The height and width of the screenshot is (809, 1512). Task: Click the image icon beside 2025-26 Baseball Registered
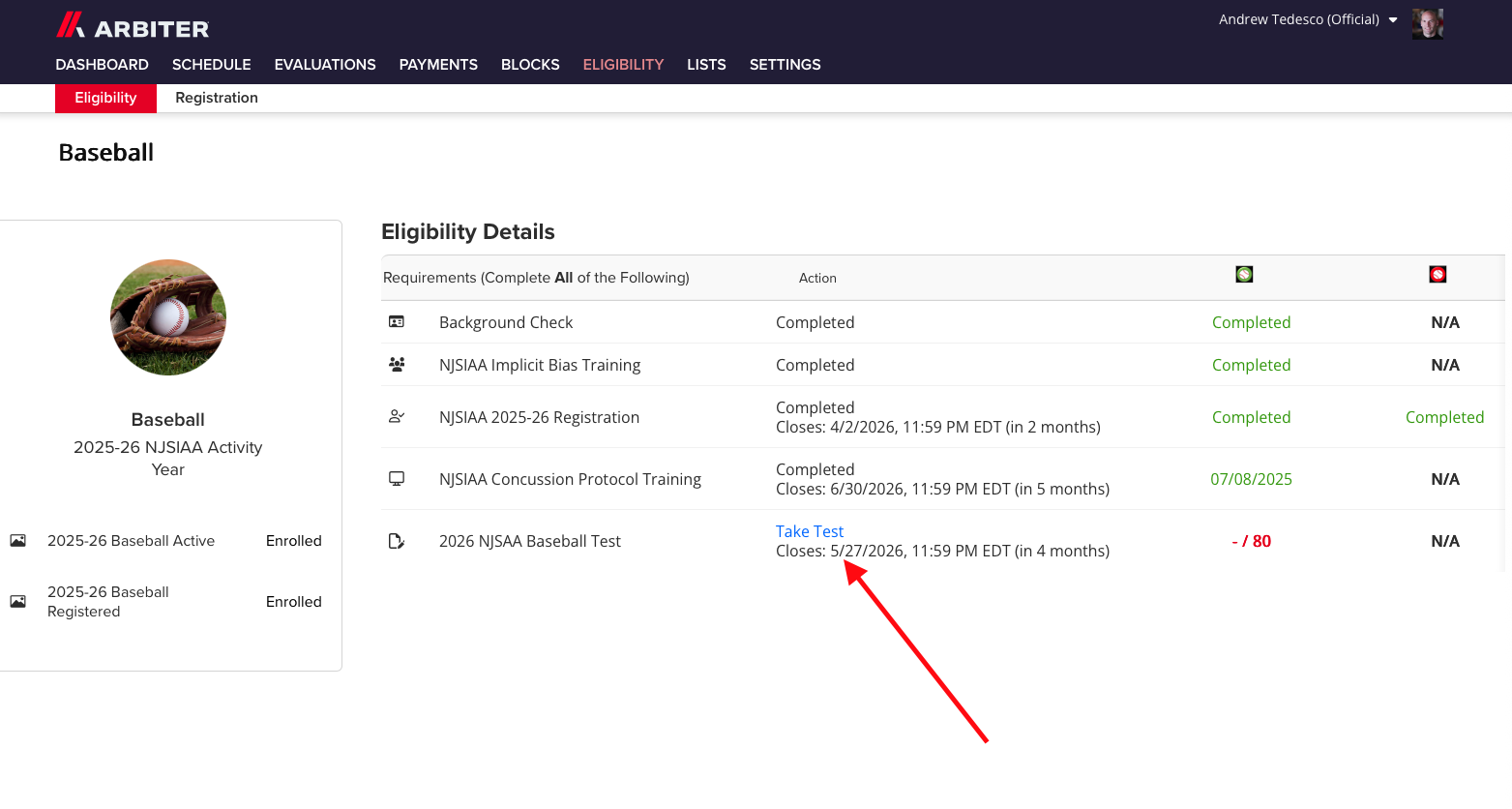(18, 602)
